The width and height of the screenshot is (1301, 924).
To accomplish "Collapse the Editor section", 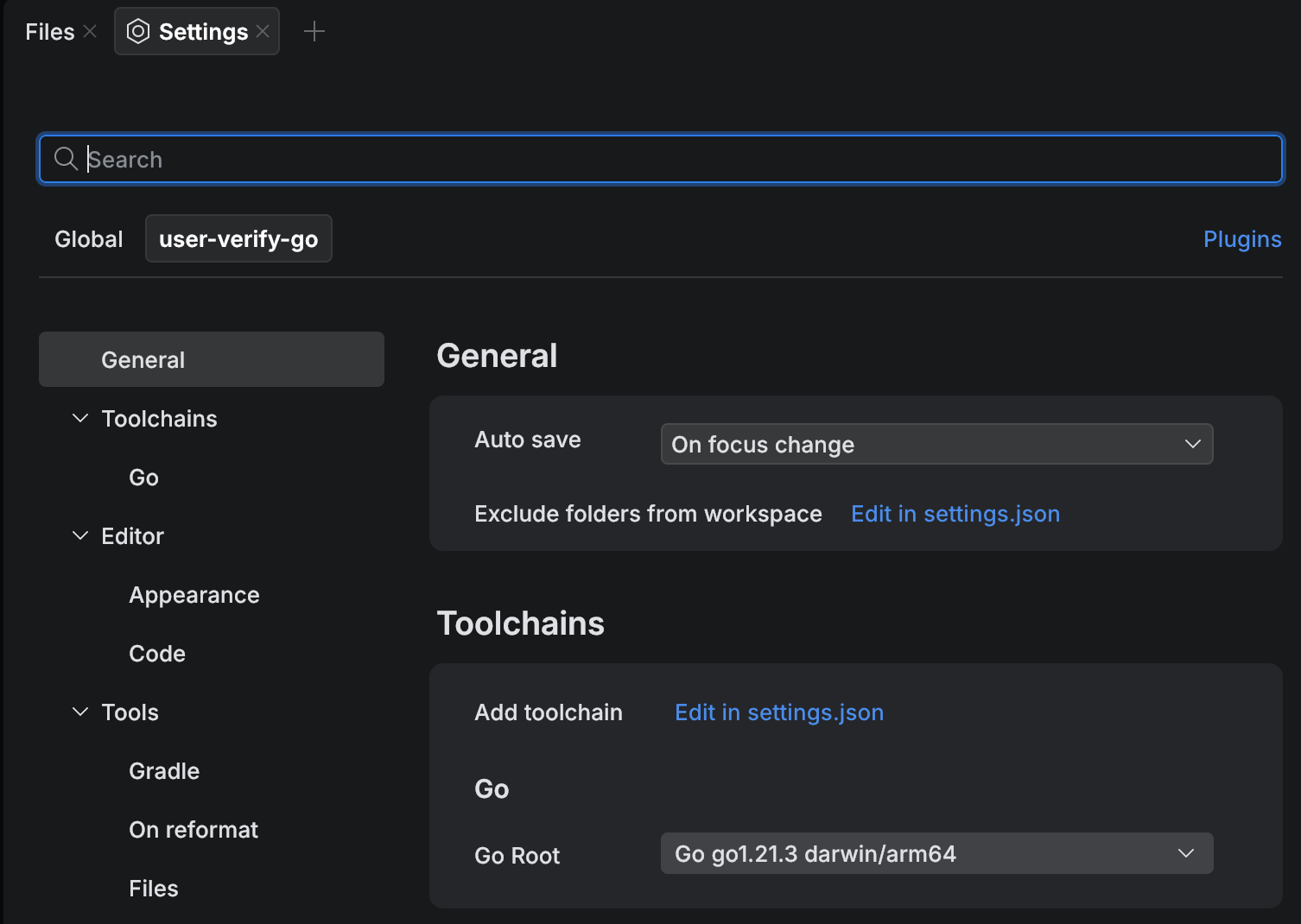I will (79, 535).
